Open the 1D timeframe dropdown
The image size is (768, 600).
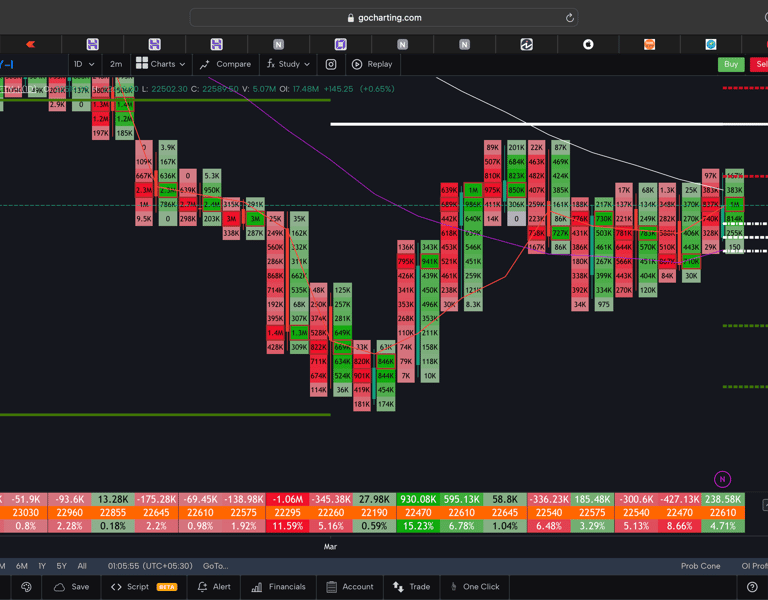pyautogui.click(x=84, y=64)
